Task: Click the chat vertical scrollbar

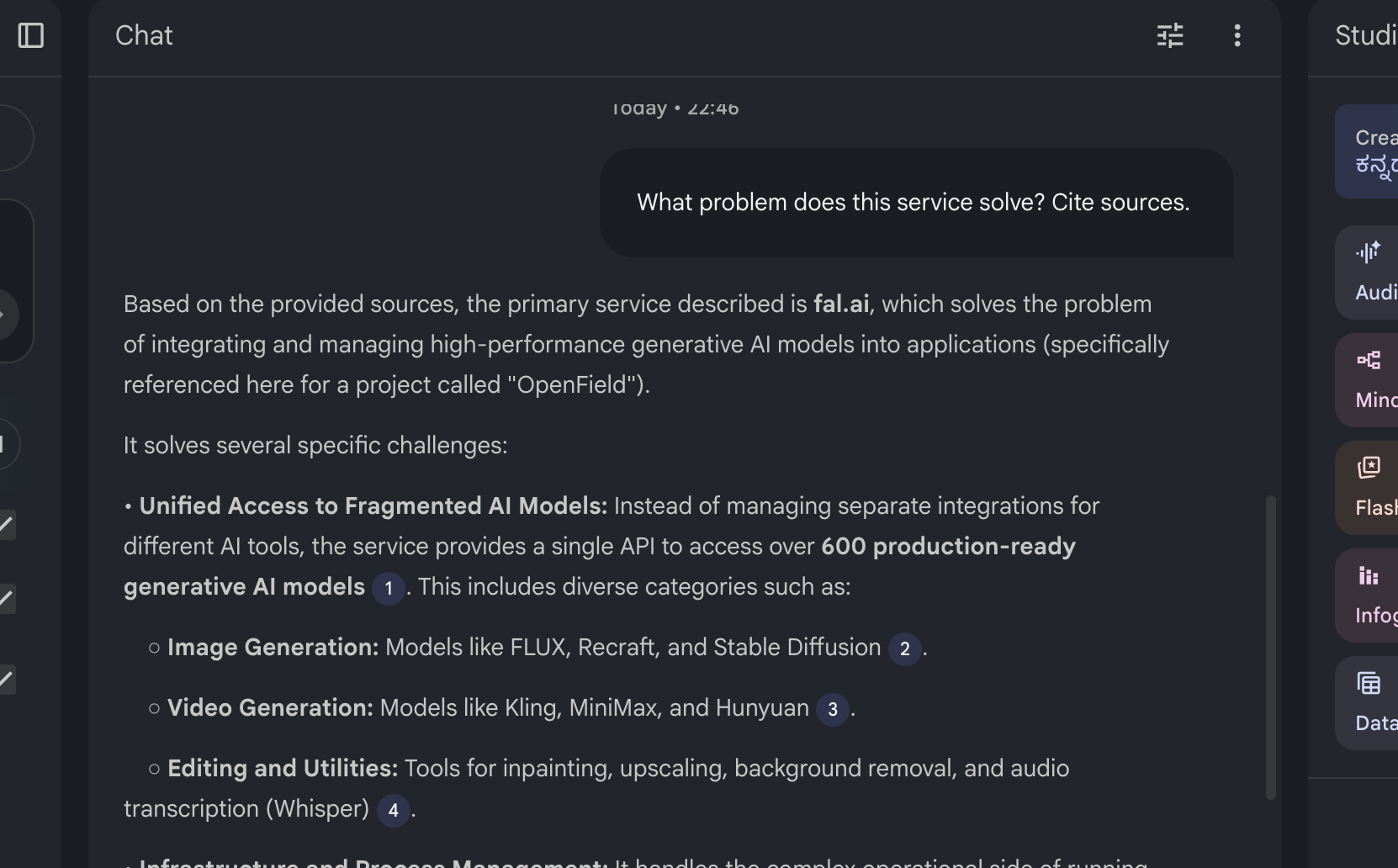Action: tap(1270, 646)
